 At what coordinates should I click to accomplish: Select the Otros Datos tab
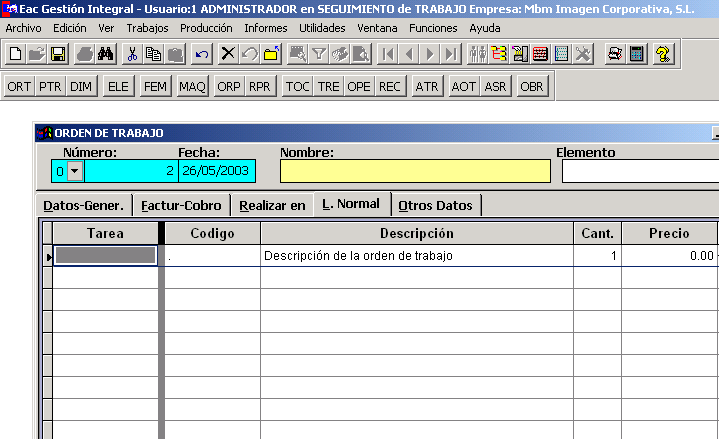435,206
